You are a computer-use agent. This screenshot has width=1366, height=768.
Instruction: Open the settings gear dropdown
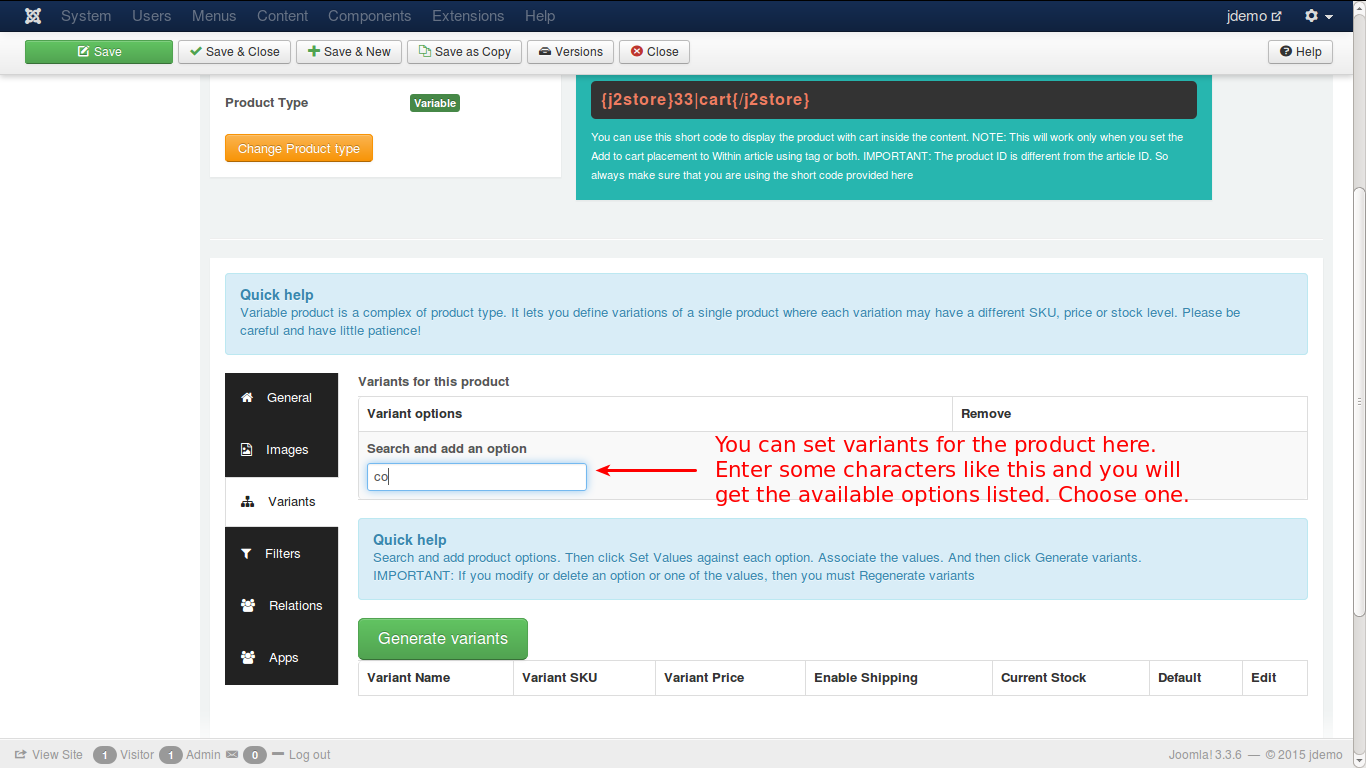[1318, 16]
